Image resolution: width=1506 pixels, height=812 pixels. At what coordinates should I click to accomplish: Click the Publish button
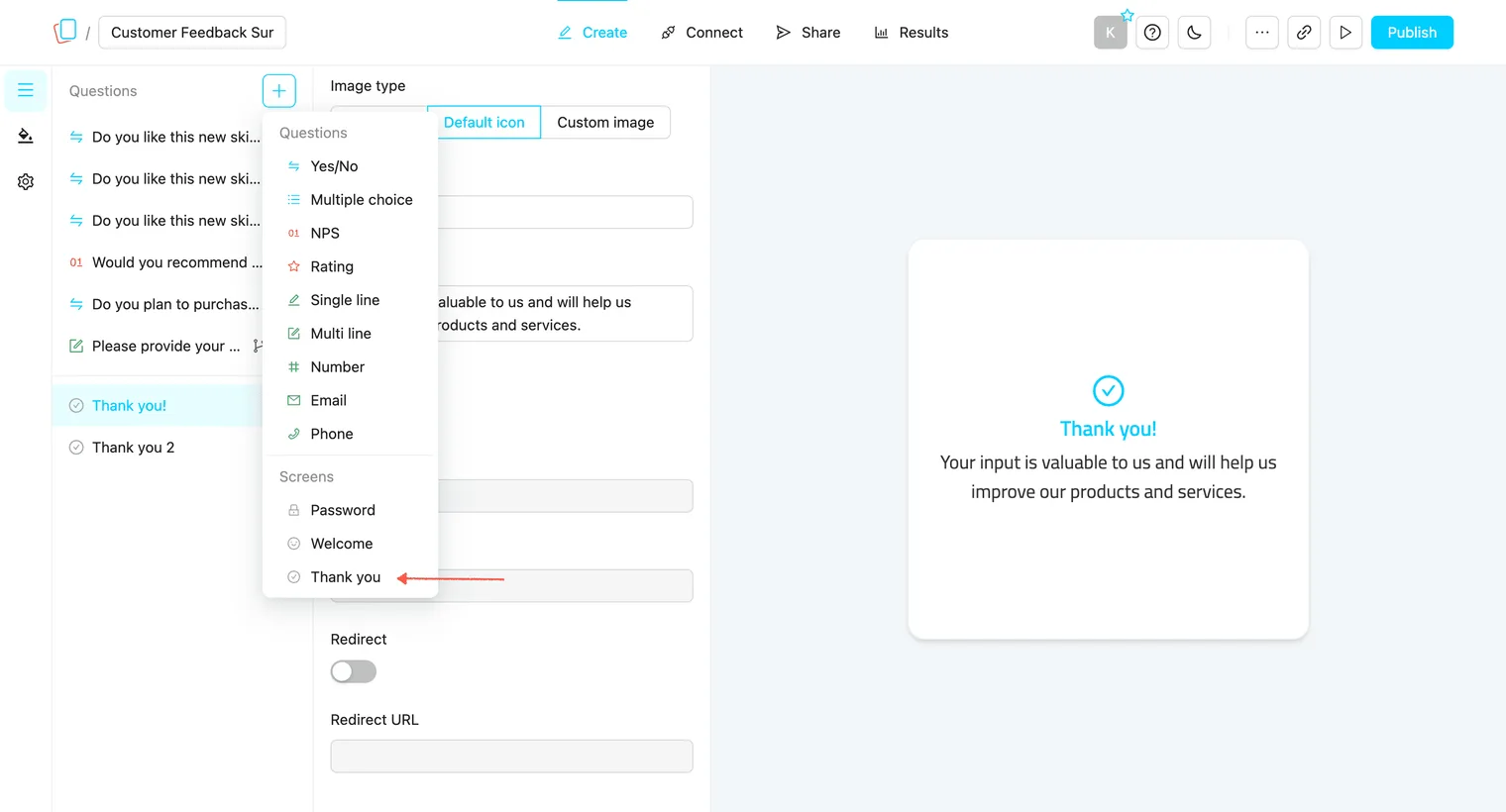pos(1412,33)
